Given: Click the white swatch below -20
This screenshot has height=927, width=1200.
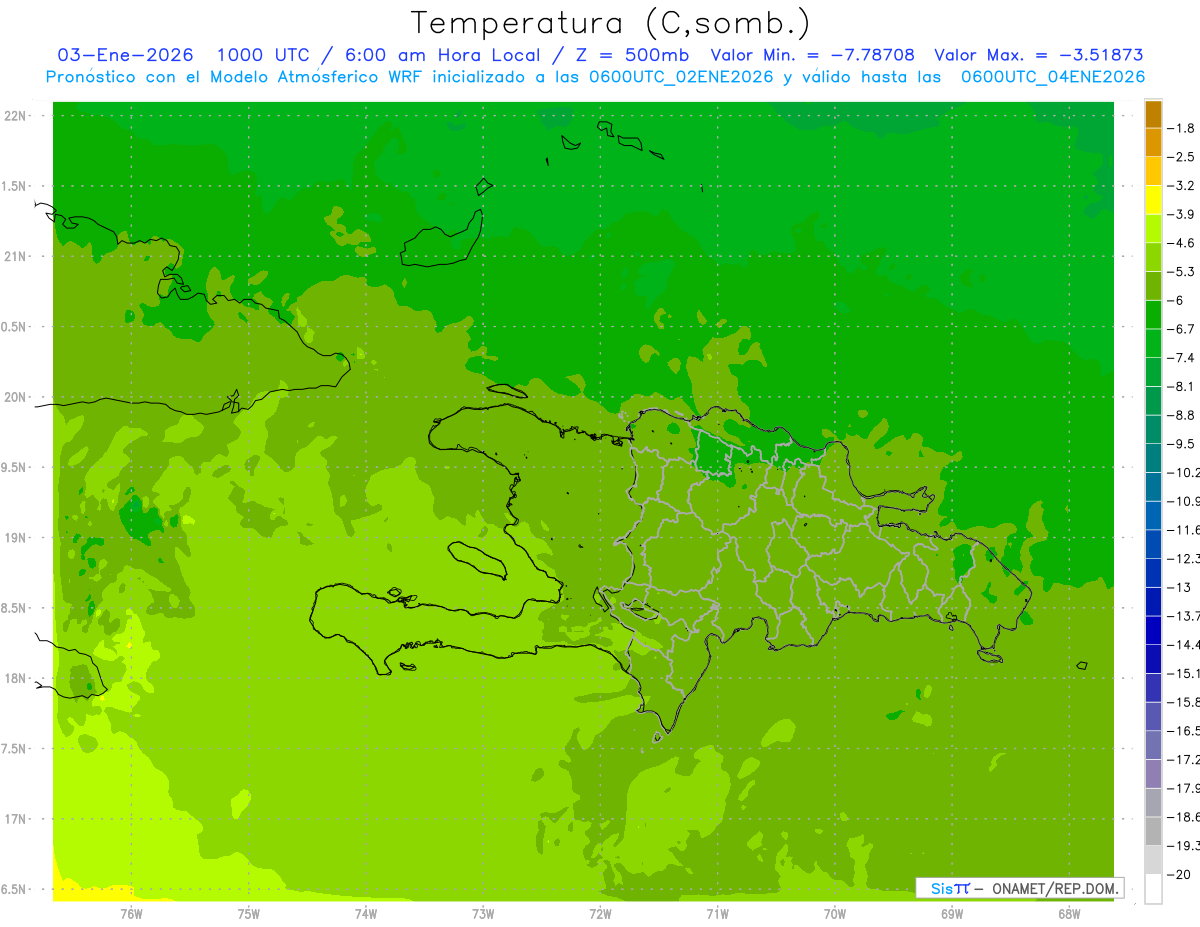Looking at the screenshot, I should [x=1153, y=889].
